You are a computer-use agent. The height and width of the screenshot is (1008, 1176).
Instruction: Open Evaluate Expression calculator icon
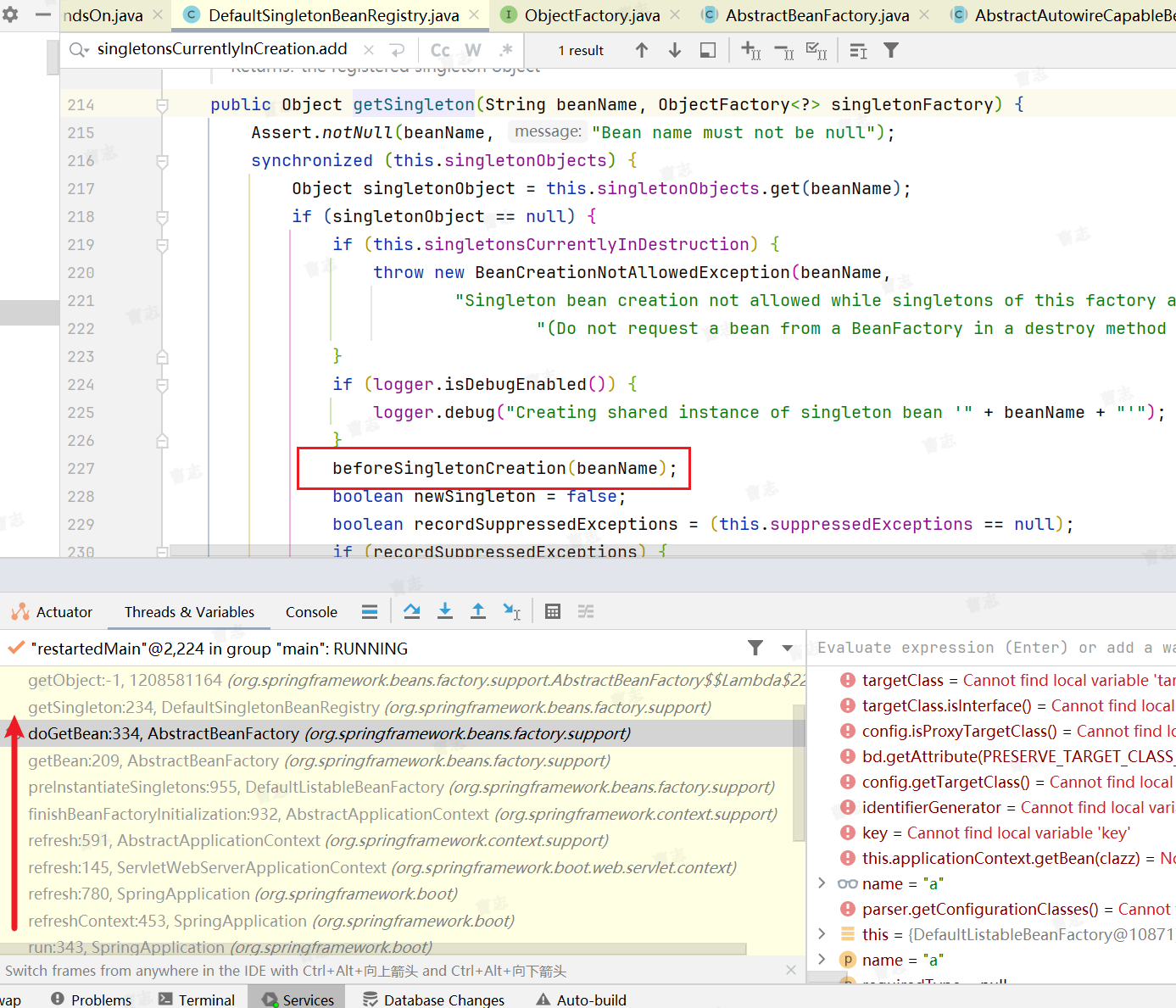(x=553, y=611)
